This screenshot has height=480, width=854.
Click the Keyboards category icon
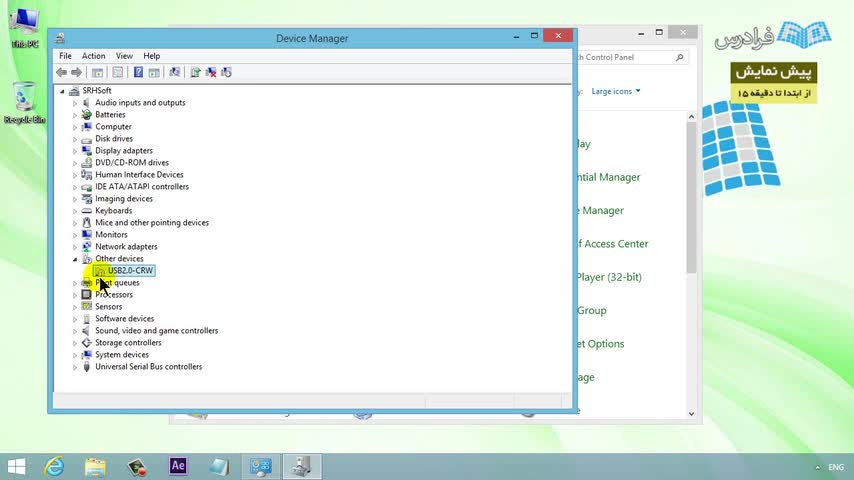point(87,210)
